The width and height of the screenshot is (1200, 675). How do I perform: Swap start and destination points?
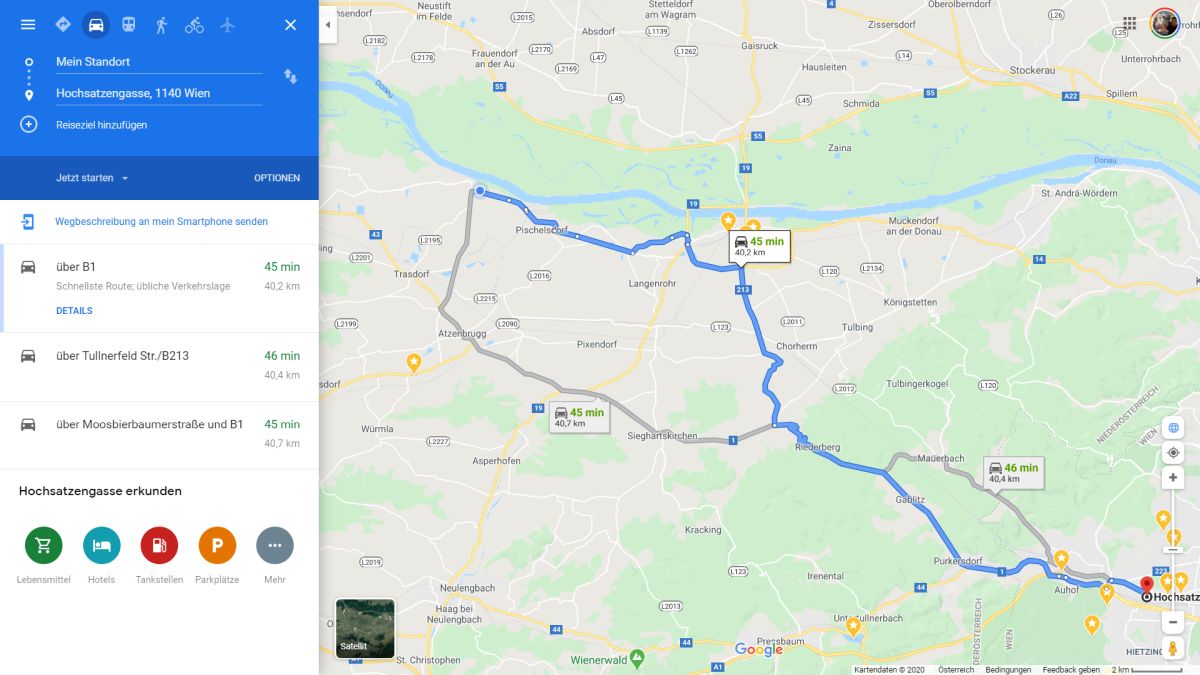click(x=290, y=77)
